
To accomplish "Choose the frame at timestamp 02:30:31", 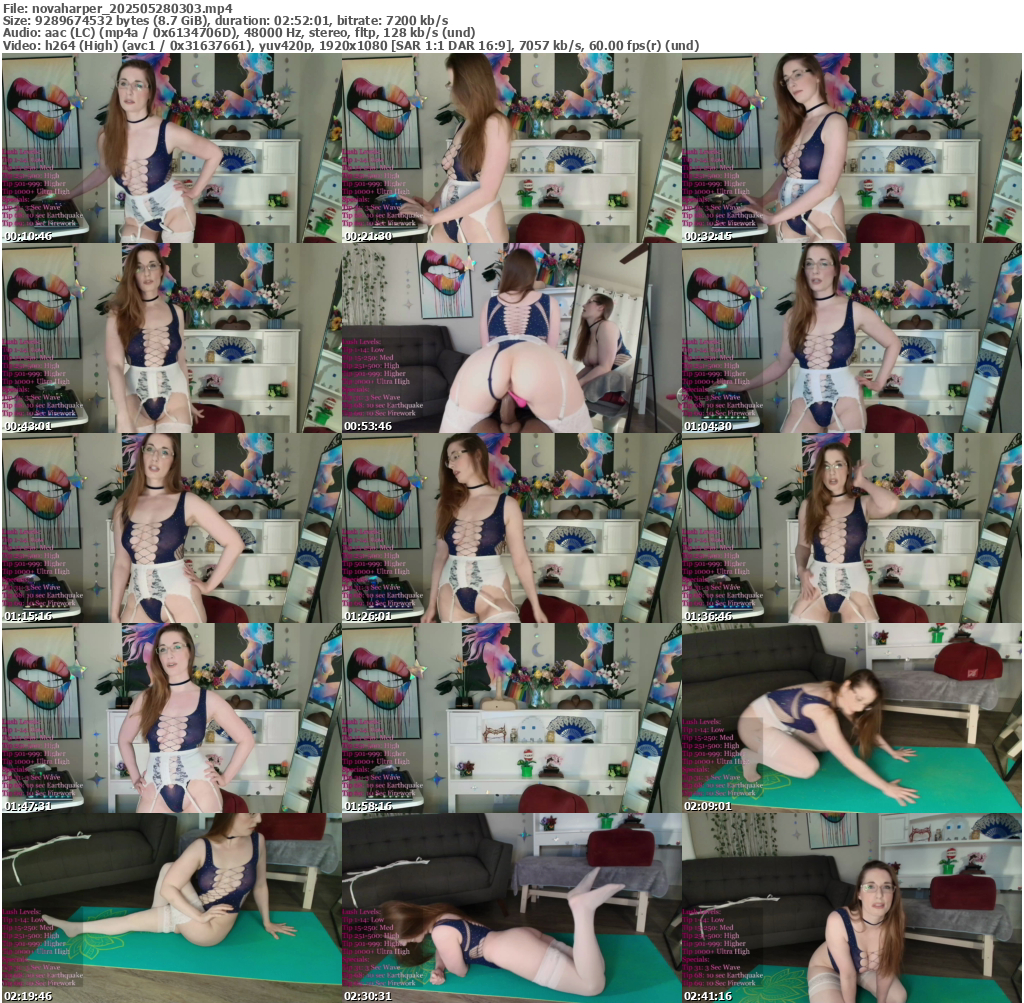I will coord(511,908).
